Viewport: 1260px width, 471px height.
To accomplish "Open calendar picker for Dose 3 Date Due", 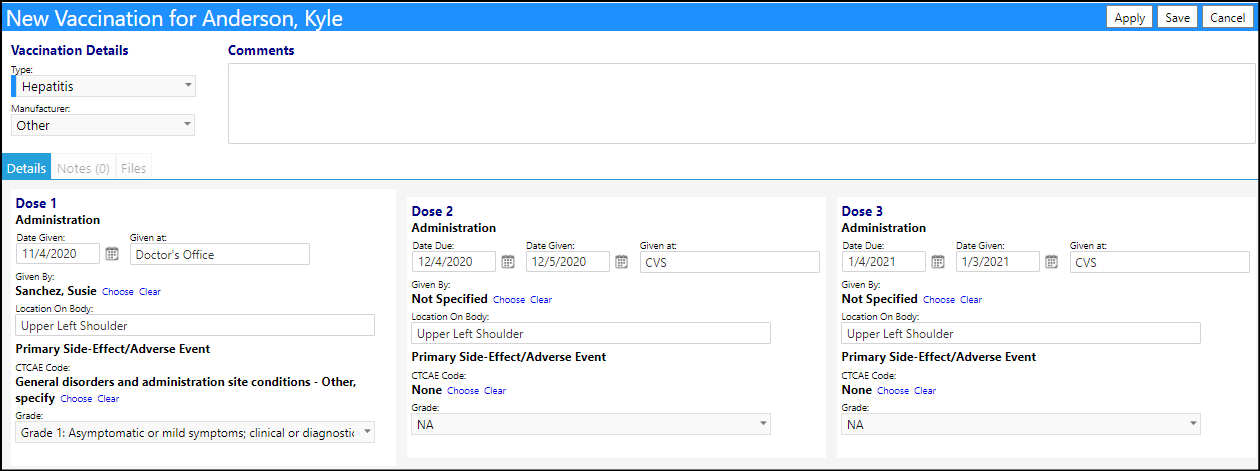I will [x=938, y=262].
